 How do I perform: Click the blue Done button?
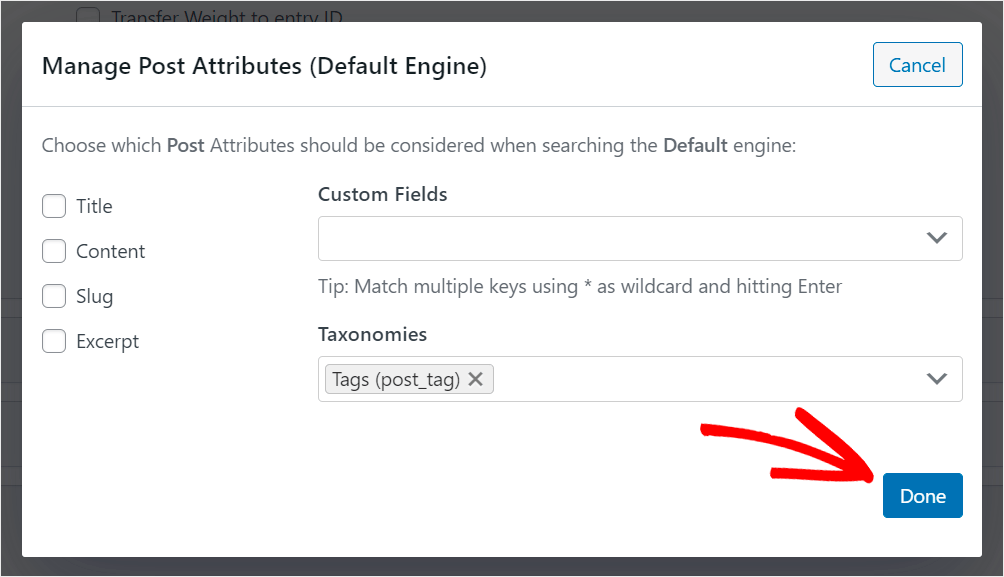click(923, 496)
